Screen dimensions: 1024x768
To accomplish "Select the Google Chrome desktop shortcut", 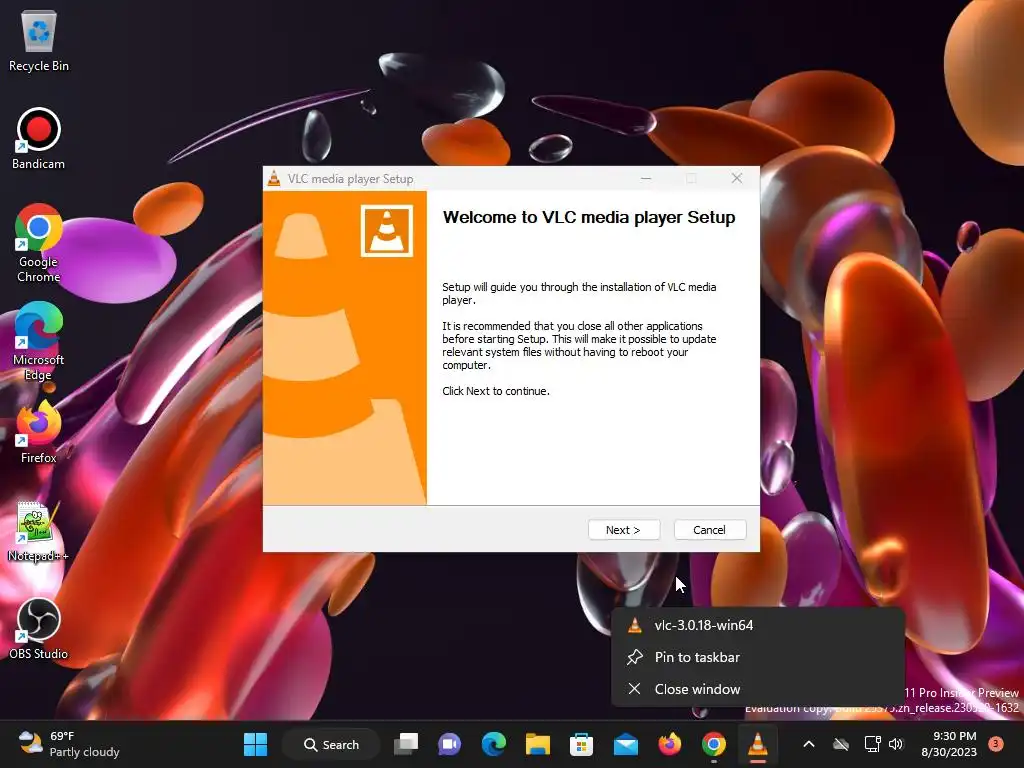I will 39,244.
